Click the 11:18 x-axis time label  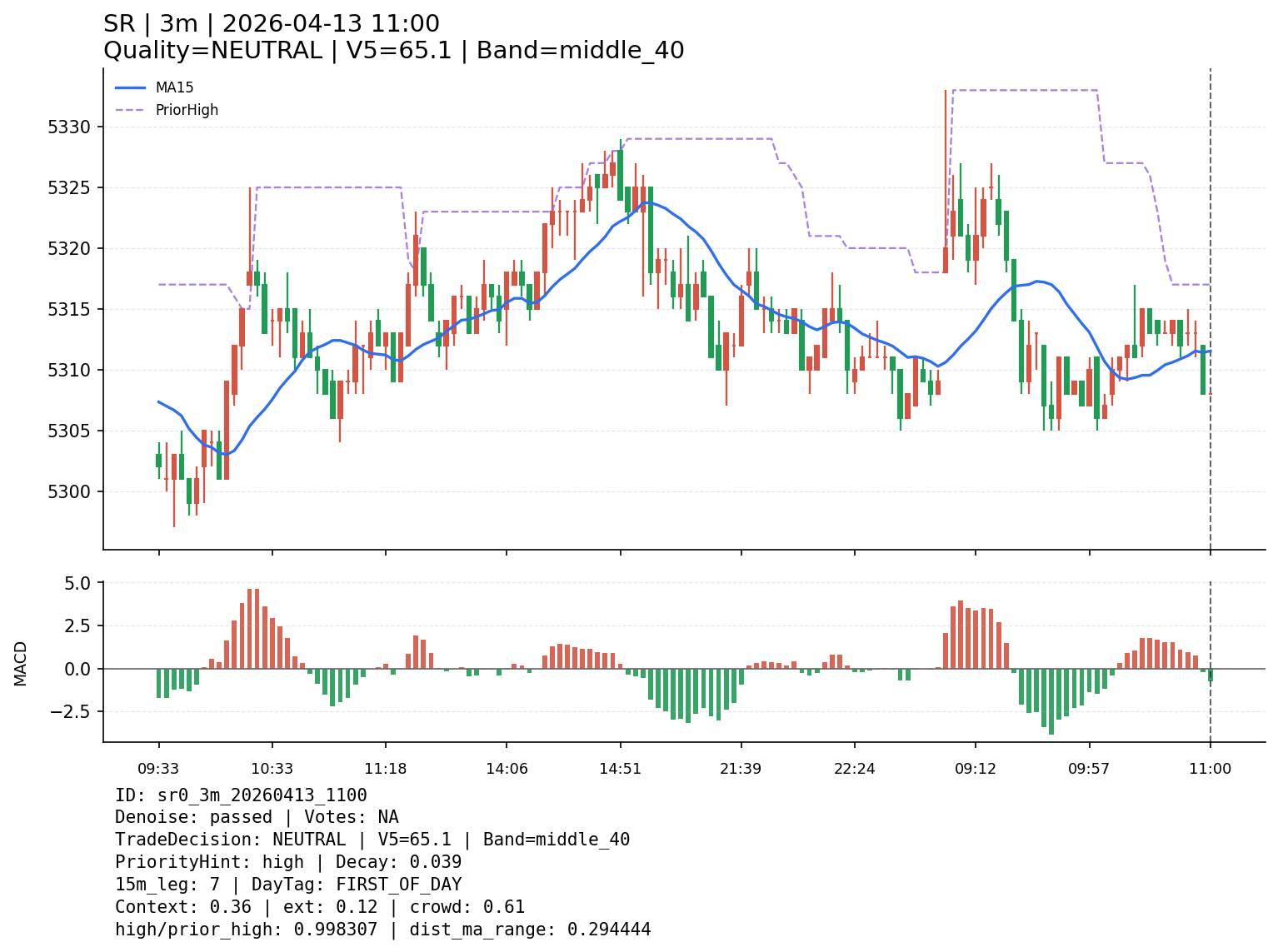click(x=386, y=769)
